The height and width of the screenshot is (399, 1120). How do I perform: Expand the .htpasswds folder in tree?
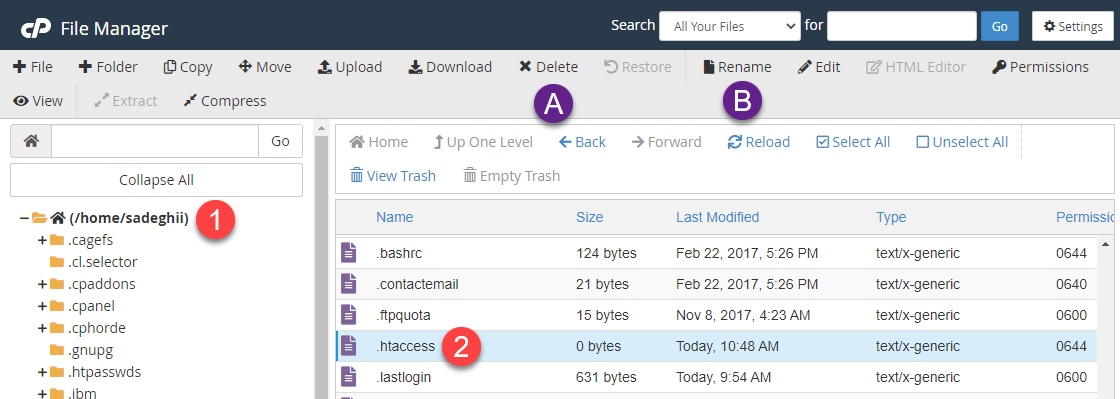tap(42, 373)
